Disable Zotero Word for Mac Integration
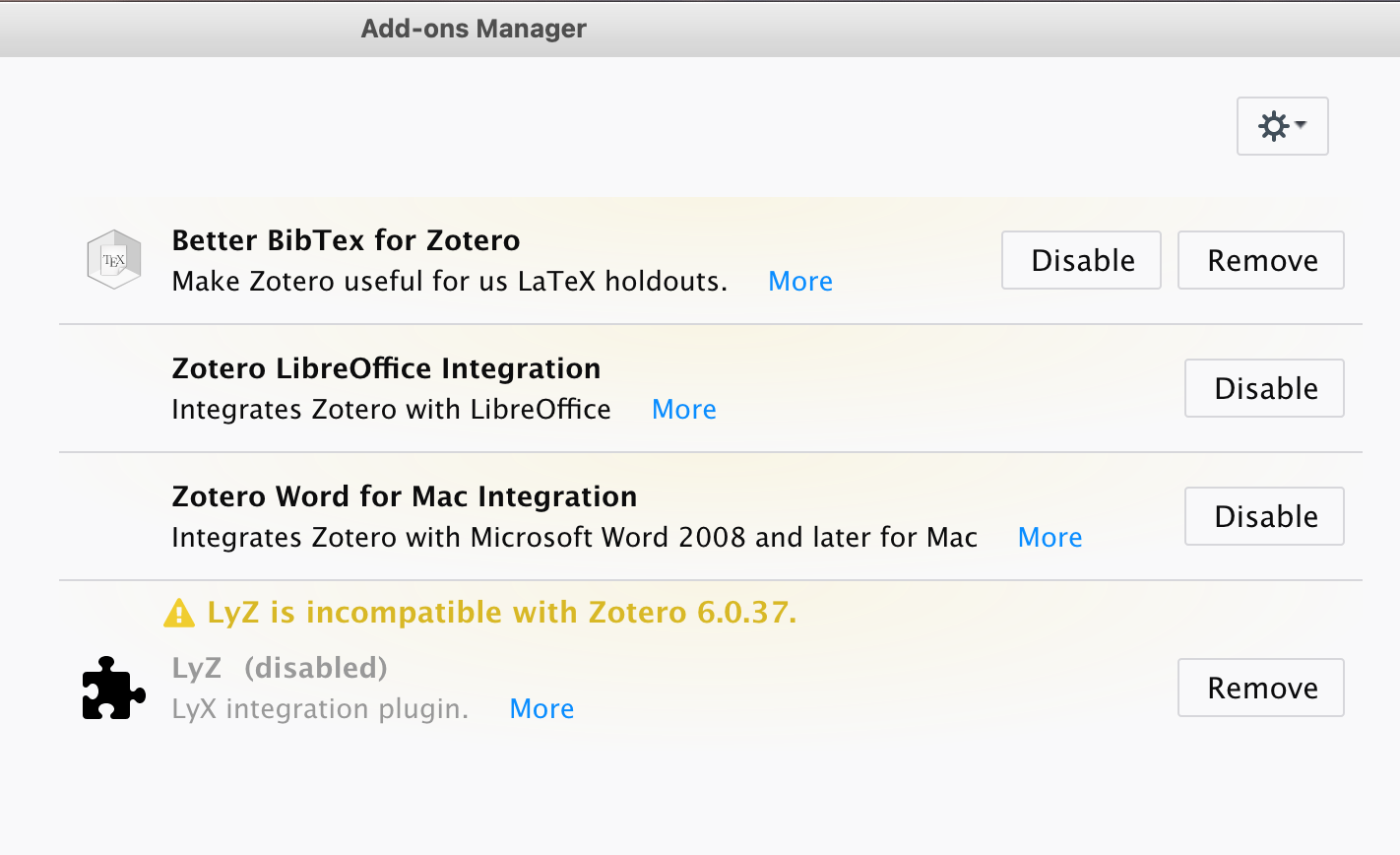The height and width of the screenshot is (855, 1400). tap(1264, 516)
